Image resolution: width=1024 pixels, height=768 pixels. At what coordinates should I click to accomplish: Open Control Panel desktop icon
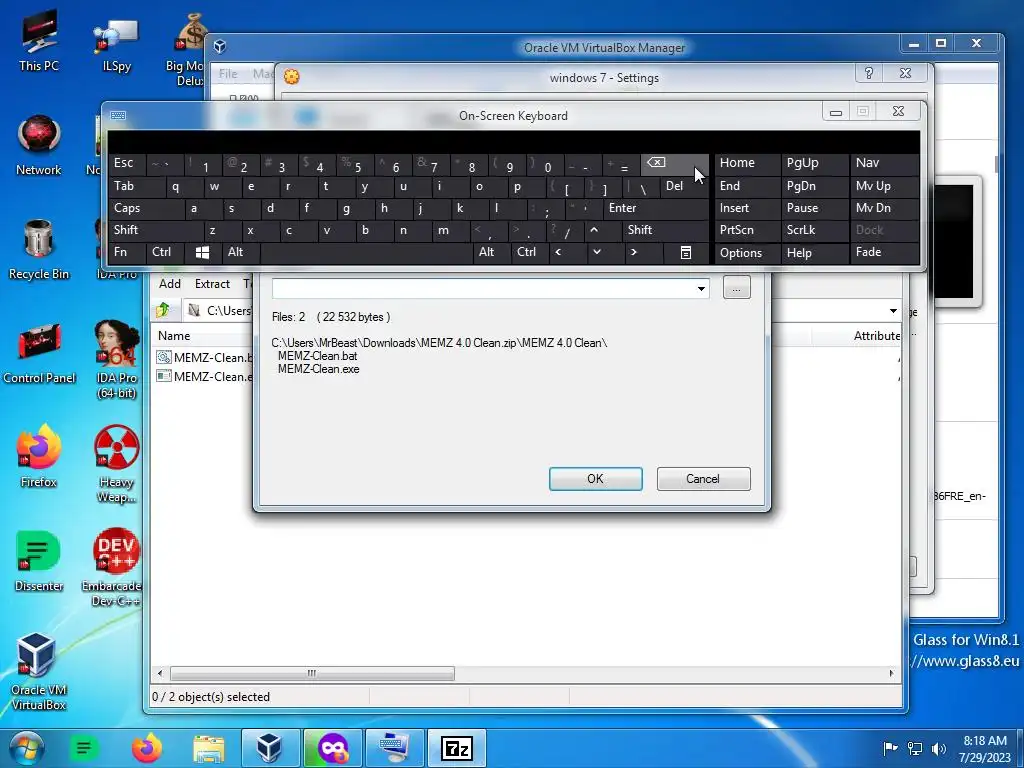(x=39, y=354)
